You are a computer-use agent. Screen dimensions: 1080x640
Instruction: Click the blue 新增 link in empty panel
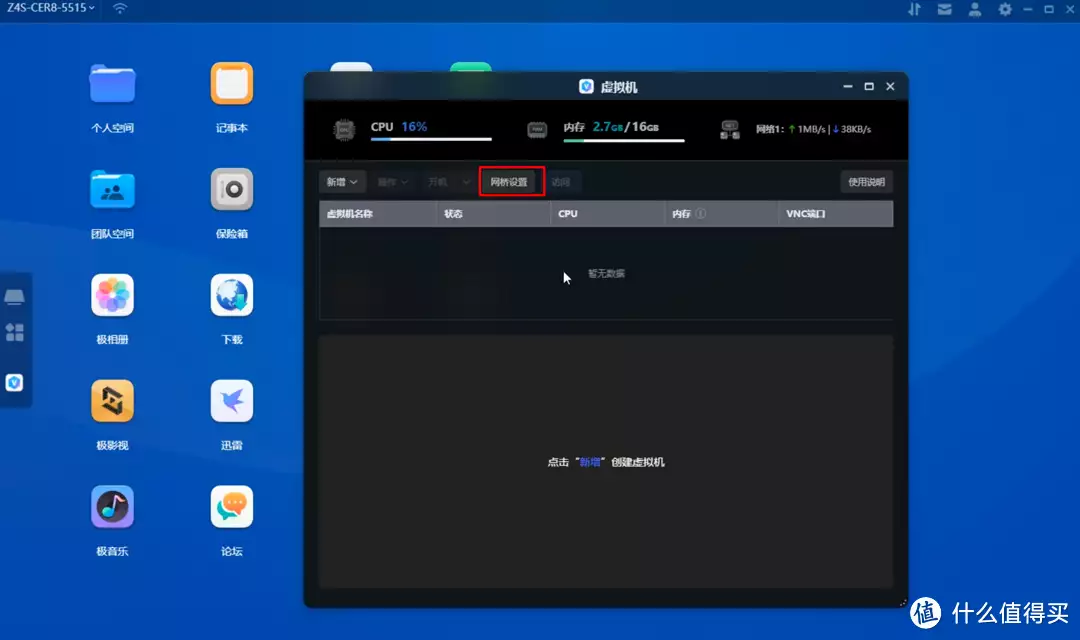coord(590,462)
